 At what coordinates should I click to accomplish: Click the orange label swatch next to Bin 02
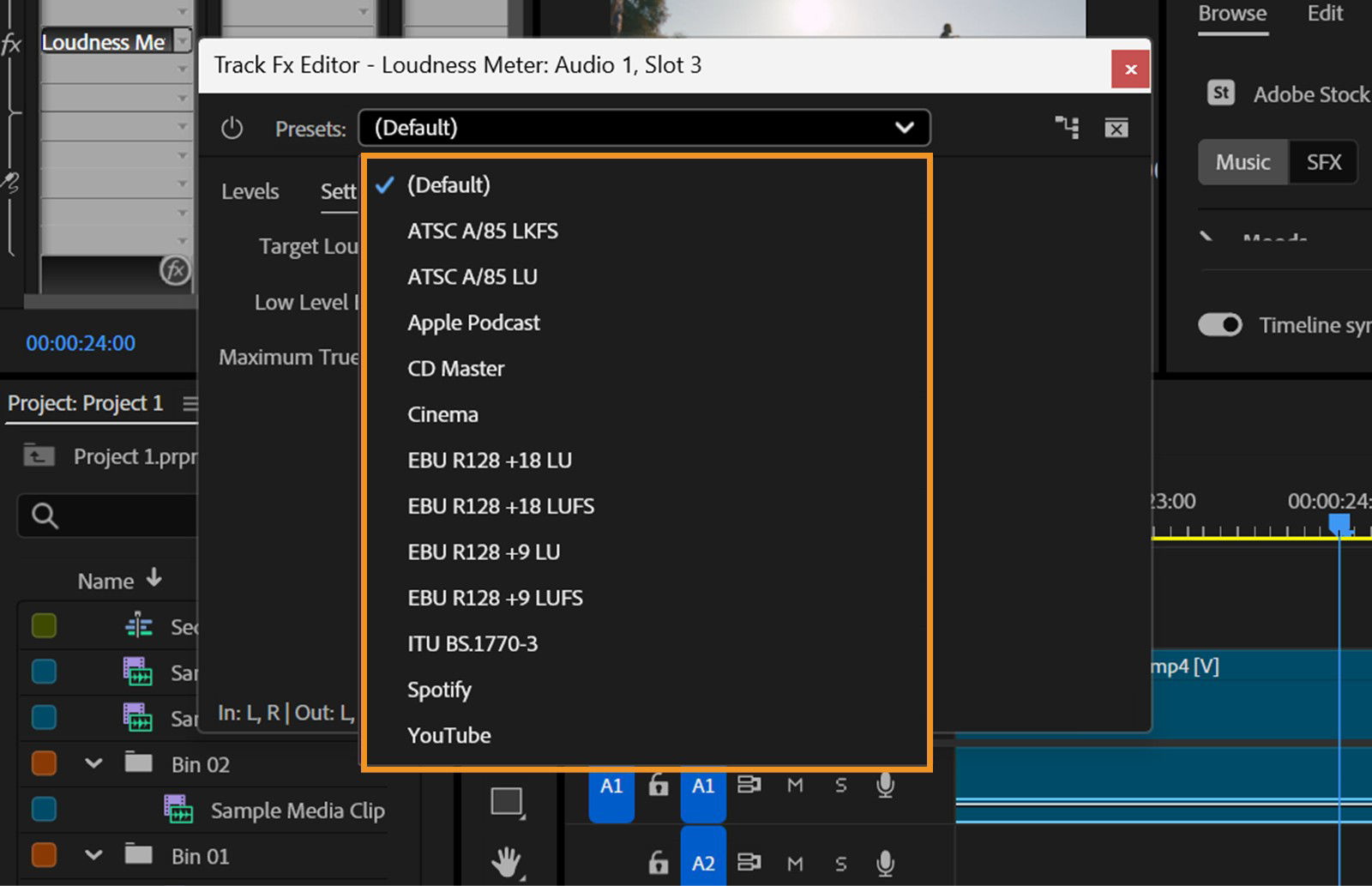44,763
